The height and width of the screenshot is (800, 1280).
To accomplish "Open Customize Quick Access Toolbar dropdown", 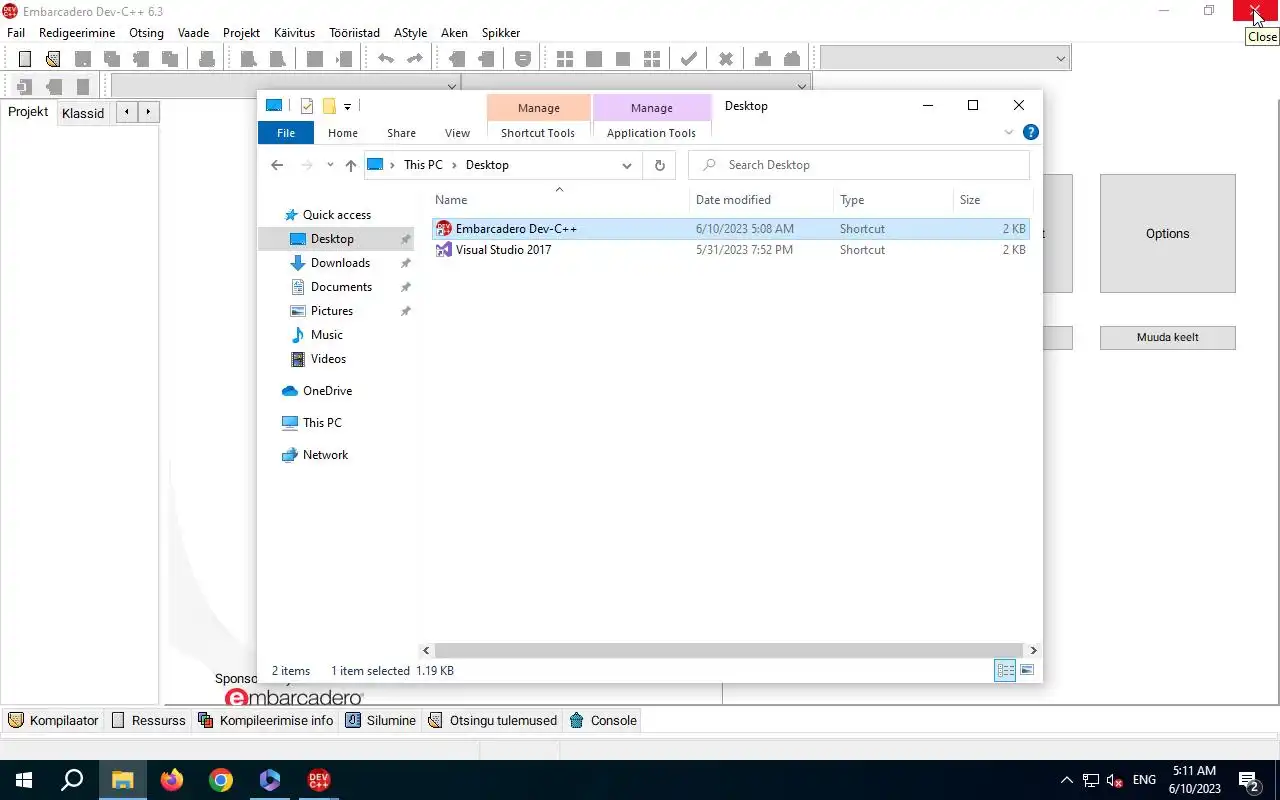I will click(x=347, y=106).
